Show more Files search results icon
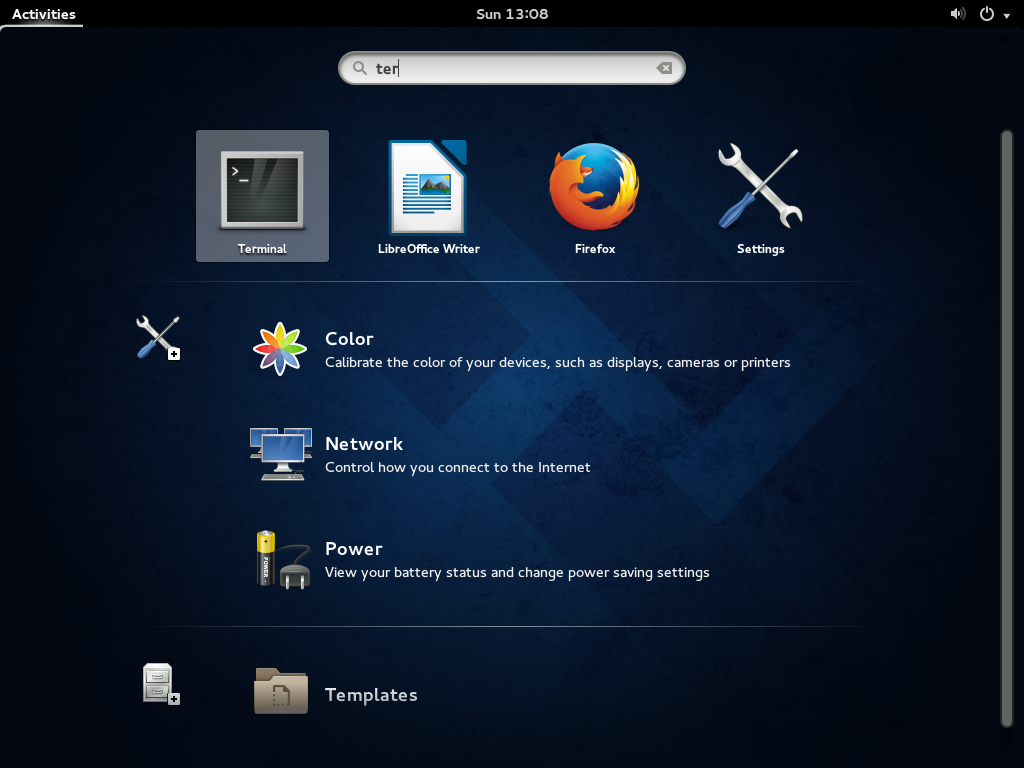1024x768 pixels. pos(161,684)
